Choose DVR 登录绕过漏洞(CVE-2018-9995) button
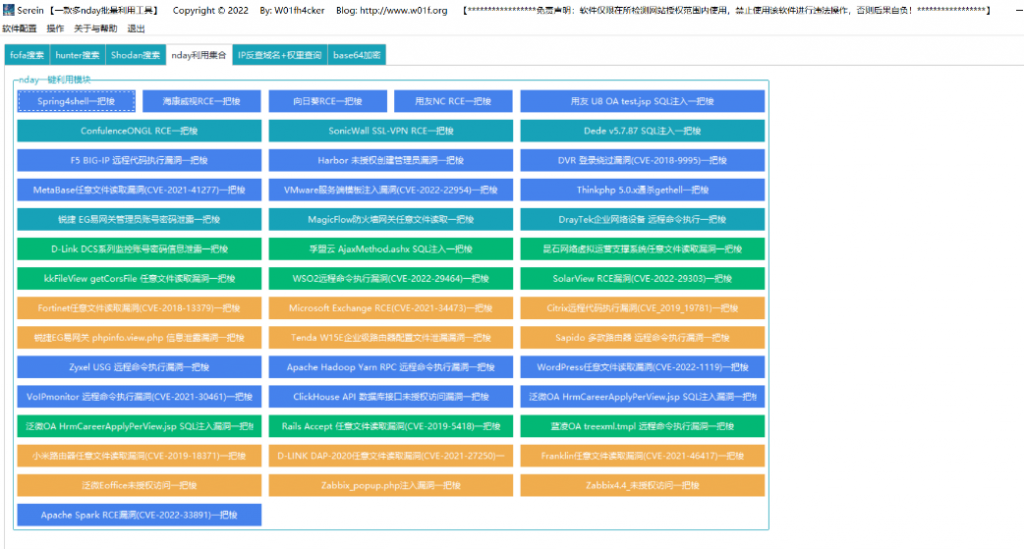Image resolution: width=1024 pixels, height=549 pixels. tap(642, 160)
